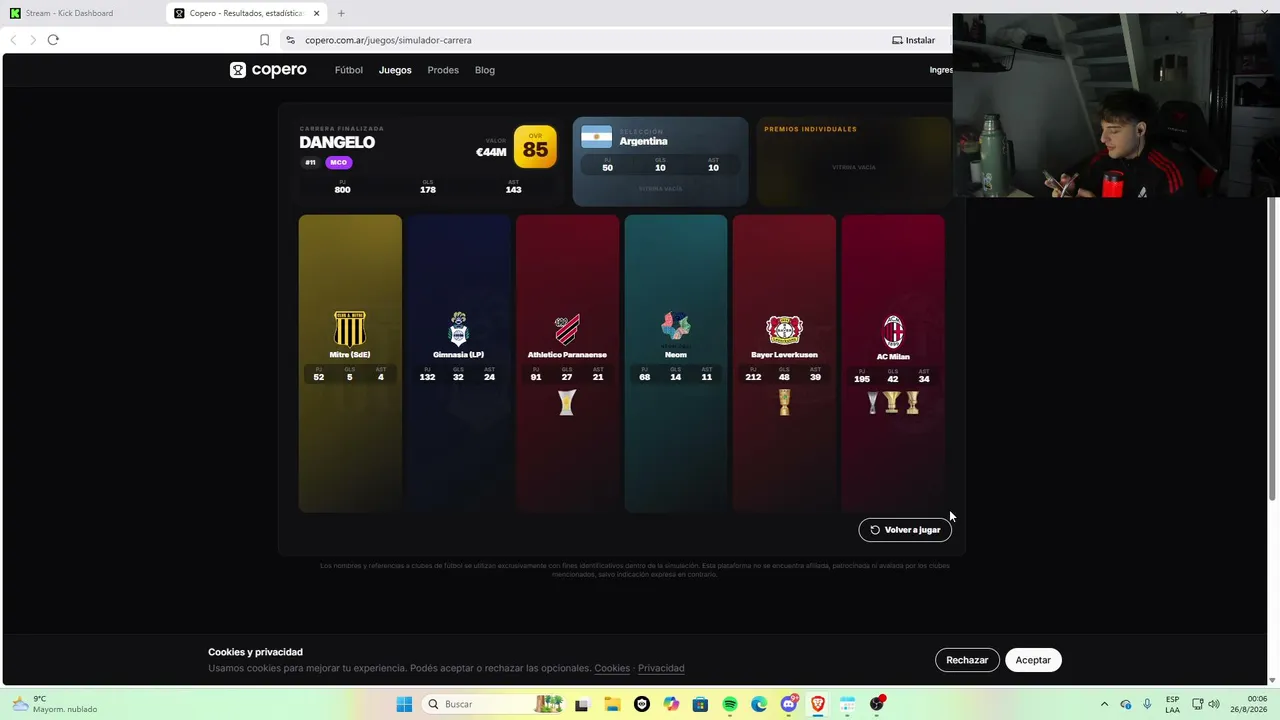Switch to the Stream - Kick Dashboard tab

[82, 13]
